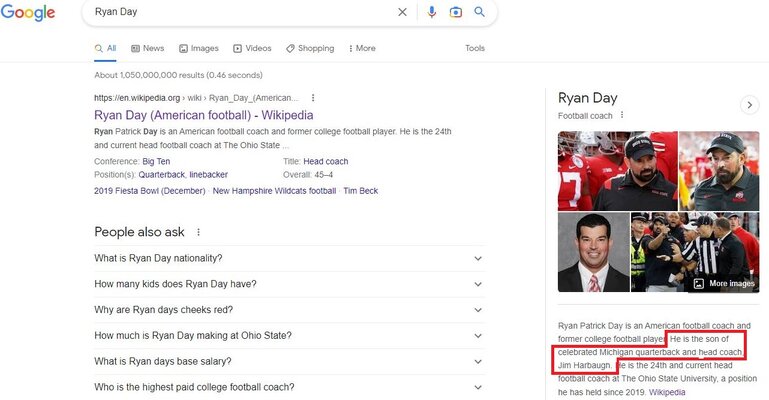Open the Tools button
769x400 pixels.
(475, 48)
